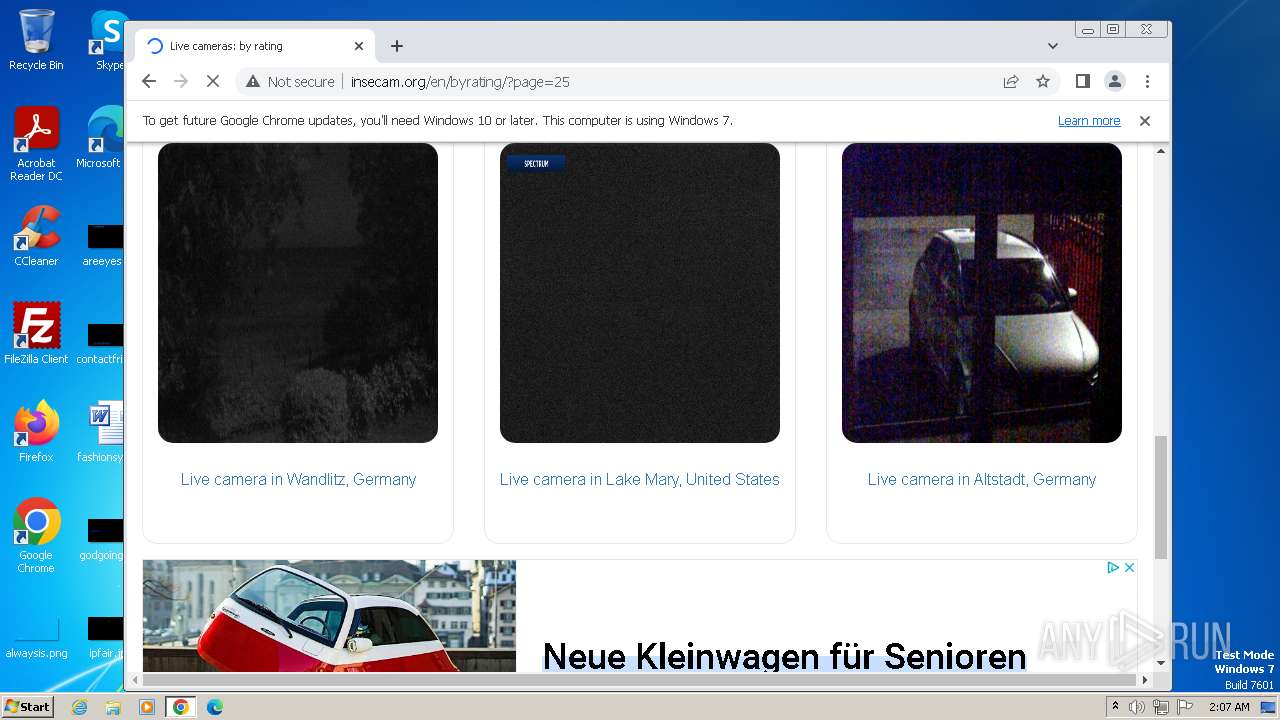
Task: Open Altstadt camera thumbnail
Action: pos(982,293)
